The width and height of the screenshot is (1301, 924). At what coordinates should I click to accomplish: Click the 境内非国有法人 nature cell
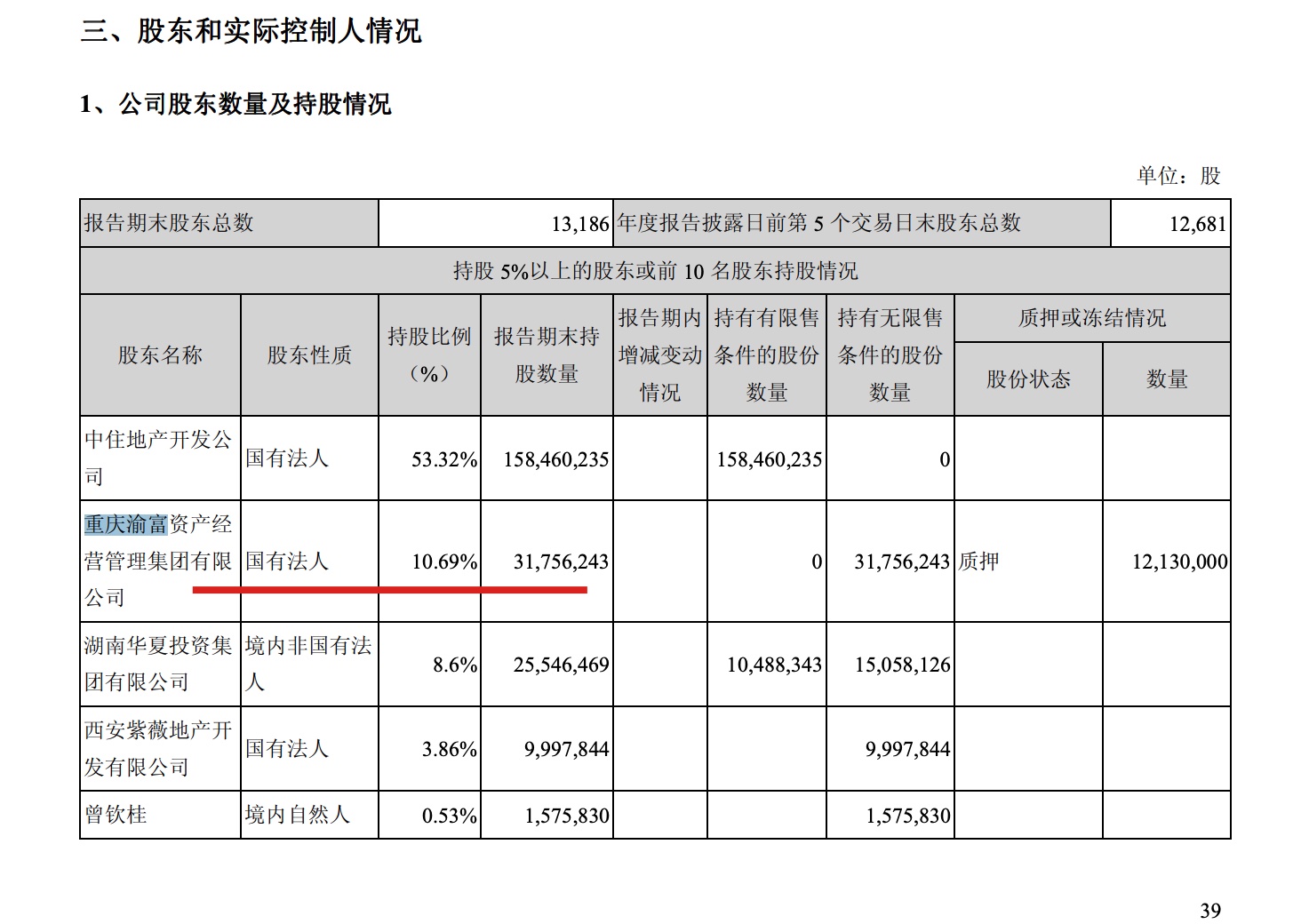coord(309,664)
